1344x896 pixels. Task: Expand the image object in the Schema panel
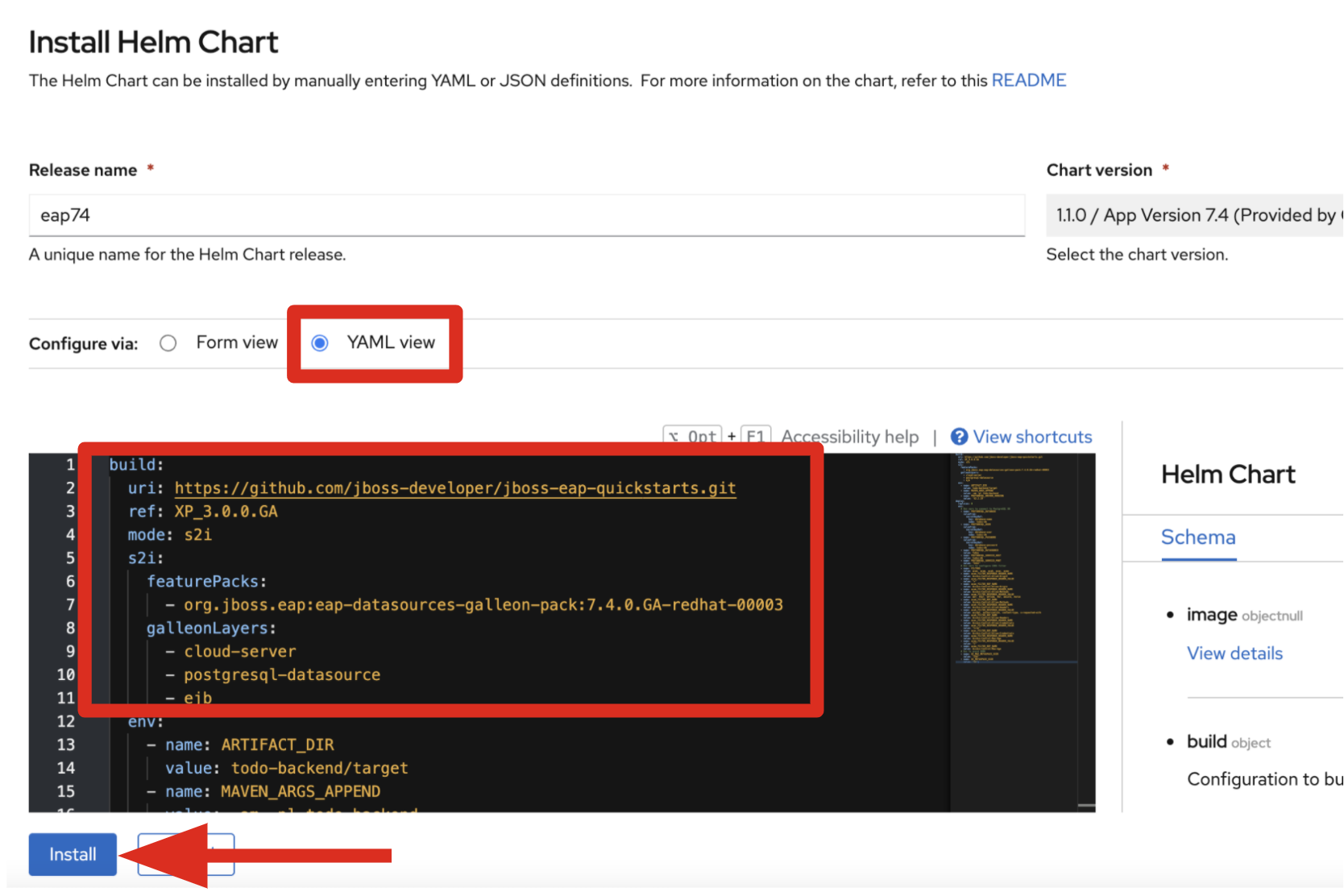click(1212, 614)
